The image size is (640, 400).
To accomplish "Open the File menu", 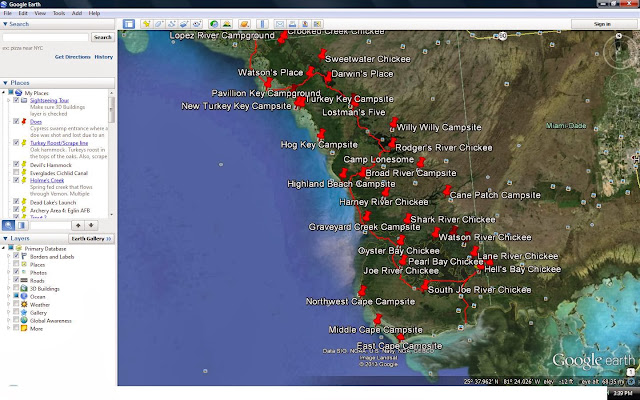I will click(7, 13).
